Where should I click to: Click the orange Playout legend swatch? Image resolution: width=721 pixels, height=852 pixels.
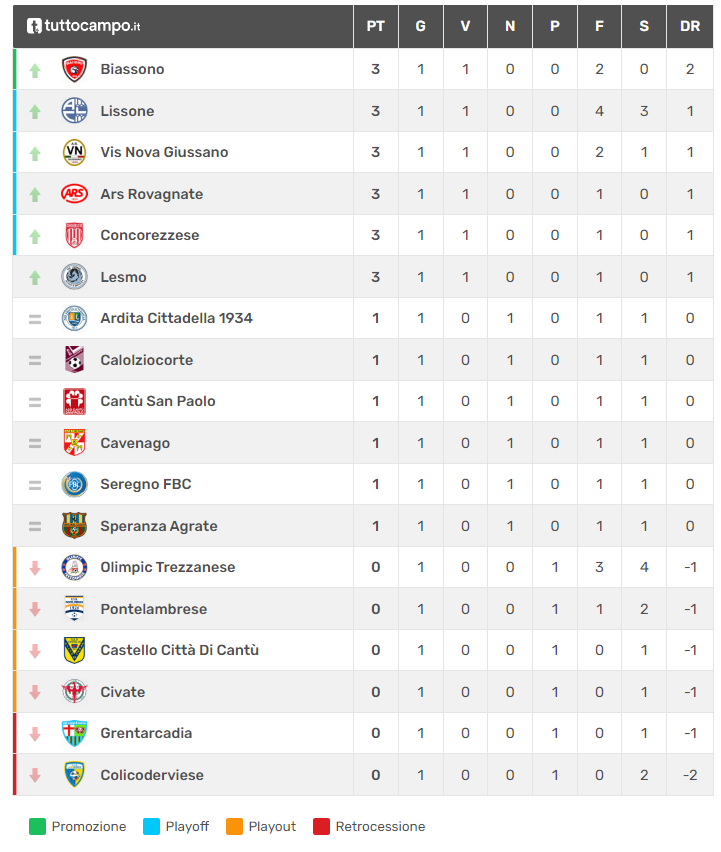[x=235, y=827]
